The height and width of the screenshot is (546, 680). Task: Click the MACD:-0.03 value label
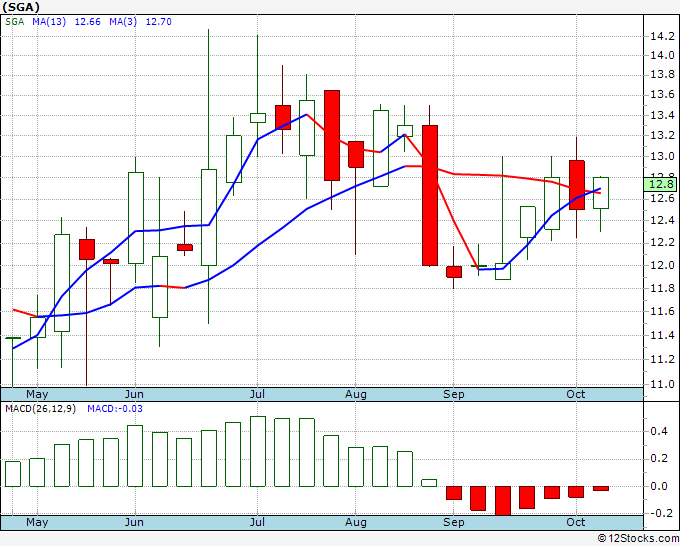point(114,409)
